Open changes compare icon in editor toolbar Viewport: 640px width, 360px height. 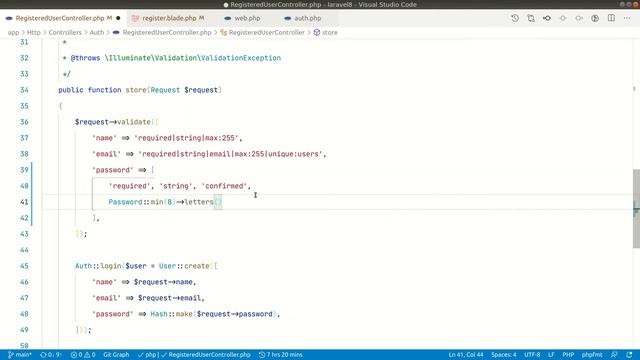531,18
